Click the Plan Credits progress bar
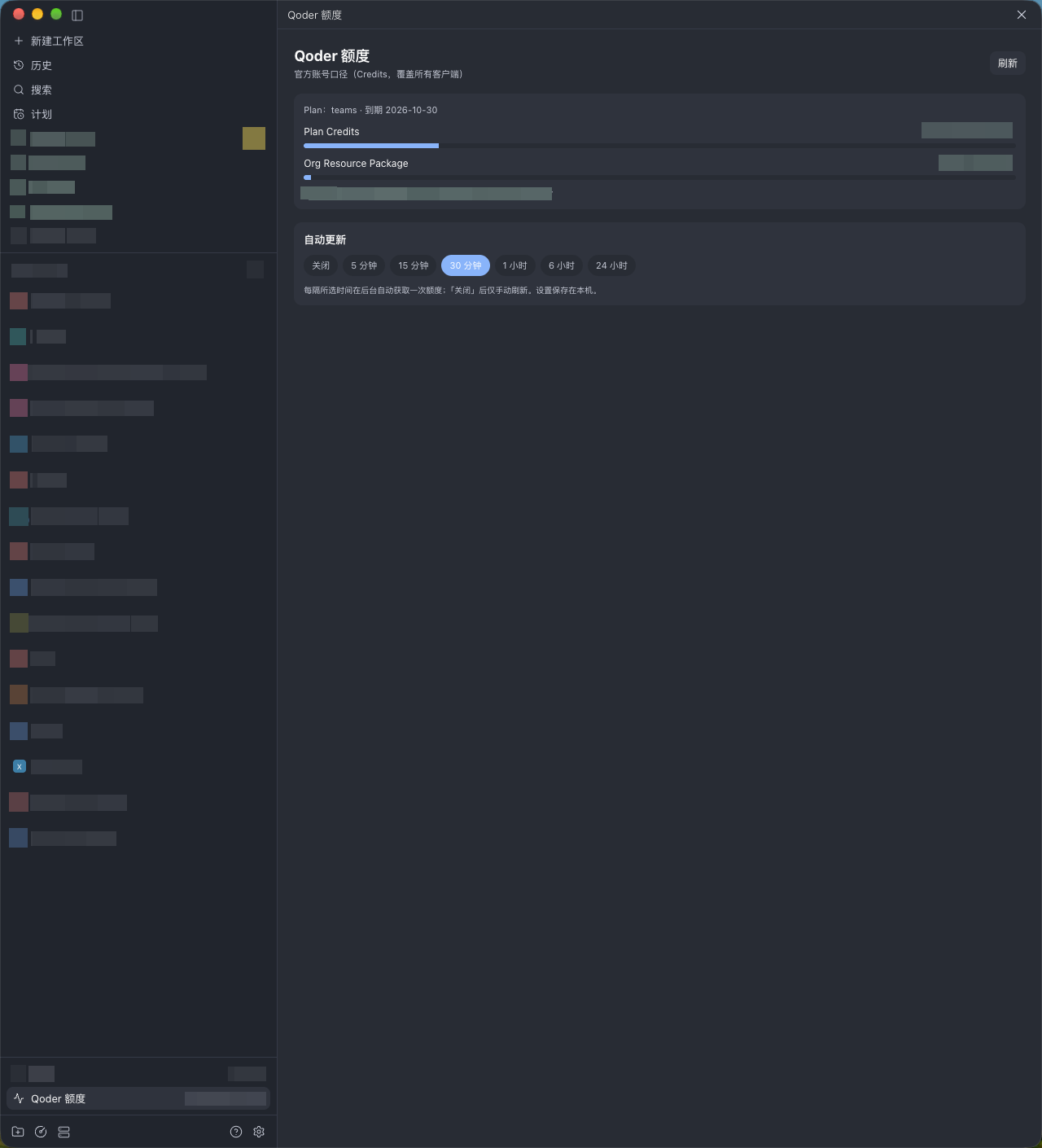Viewport: 1042px width, 1148px height. point(659,146)
